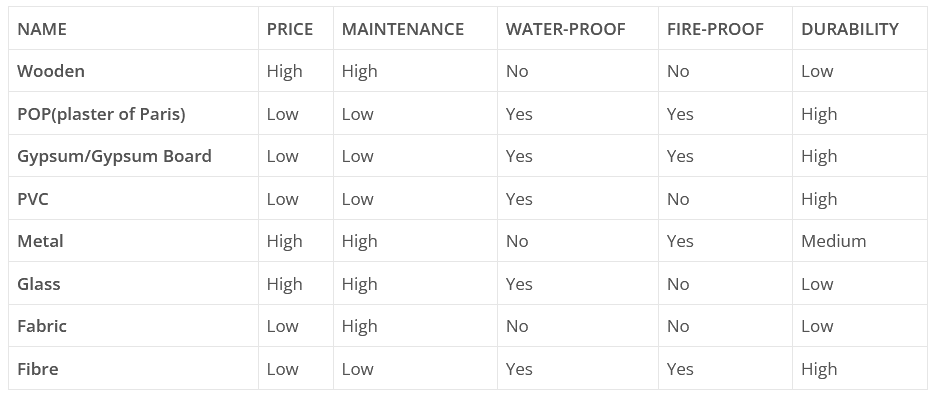
Task: Click the Wooden row name
Action: [x=51, y=71]
